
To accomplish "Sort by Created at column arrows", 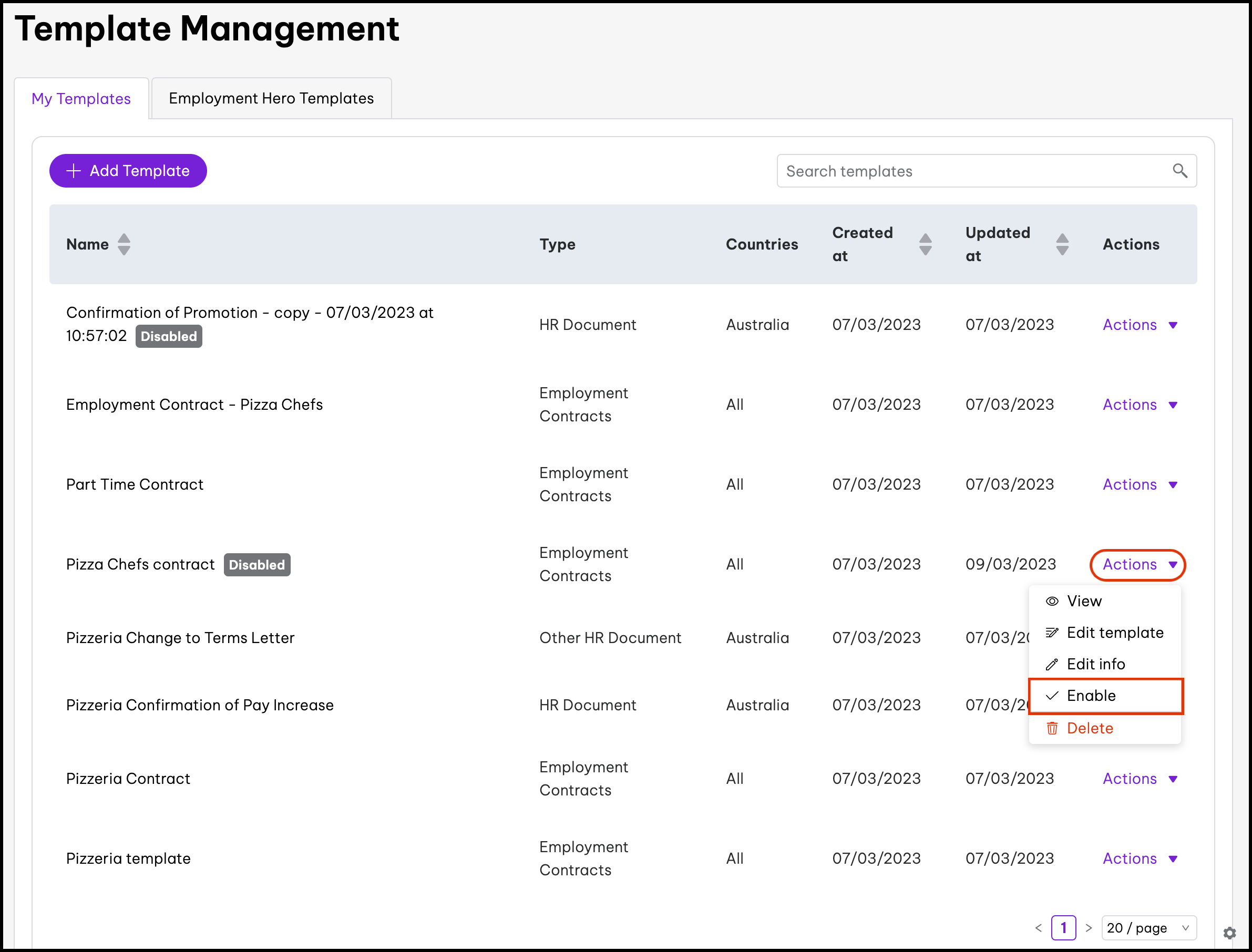I will 925,244.
